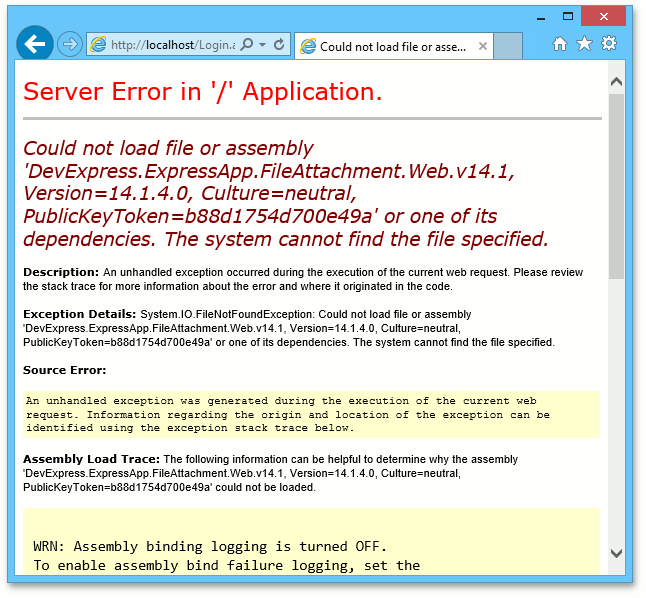
Task: Maximize the browser window
Action: pos(569,17)
